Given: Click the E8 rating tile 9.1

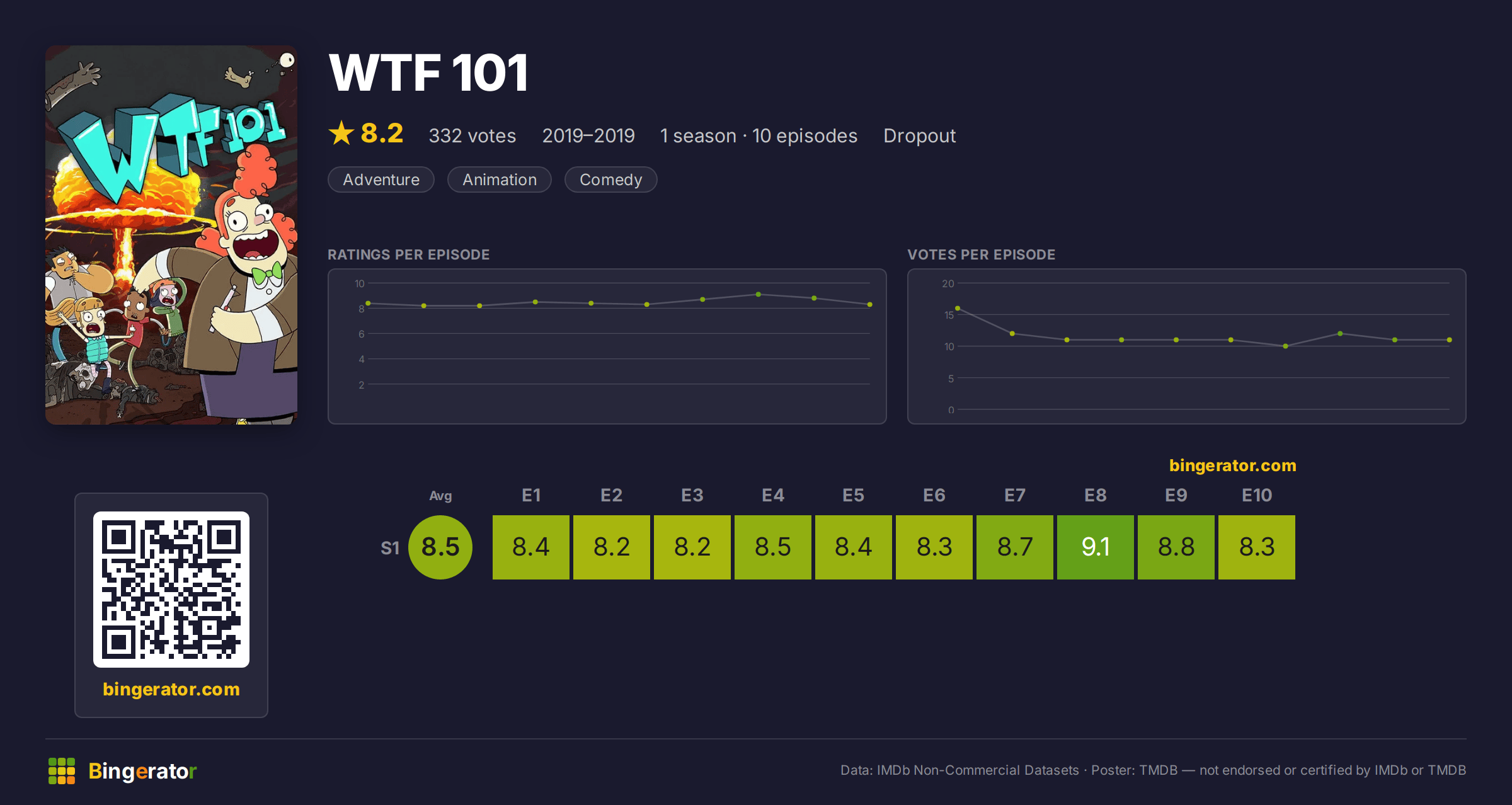Looking at the screenshot, I should (1096, 547).
